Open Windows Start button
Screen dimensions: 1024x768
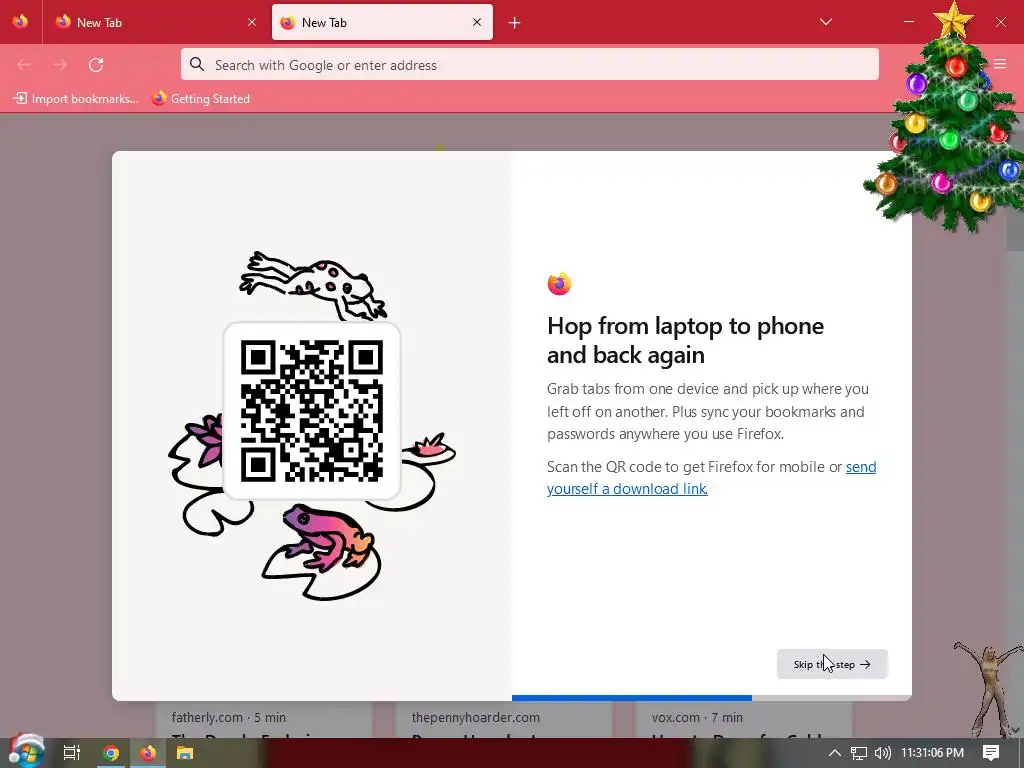[x=26, y=752]
